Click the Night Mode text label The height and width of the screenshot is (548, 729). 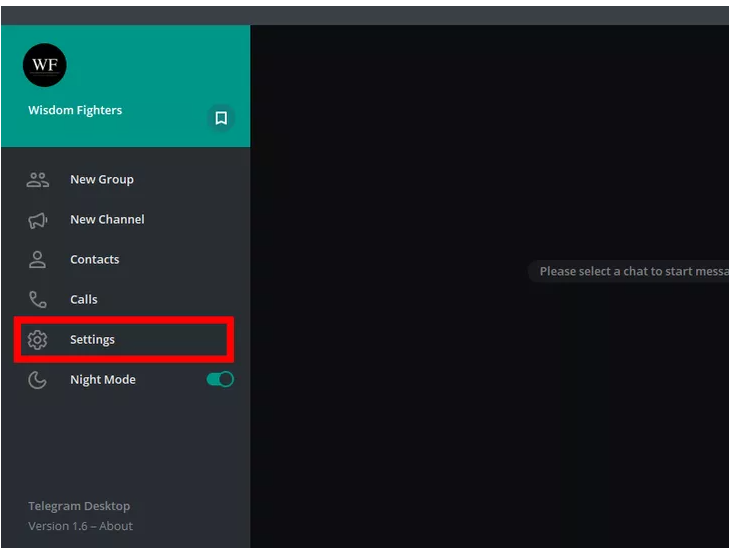tap(102, 380)
